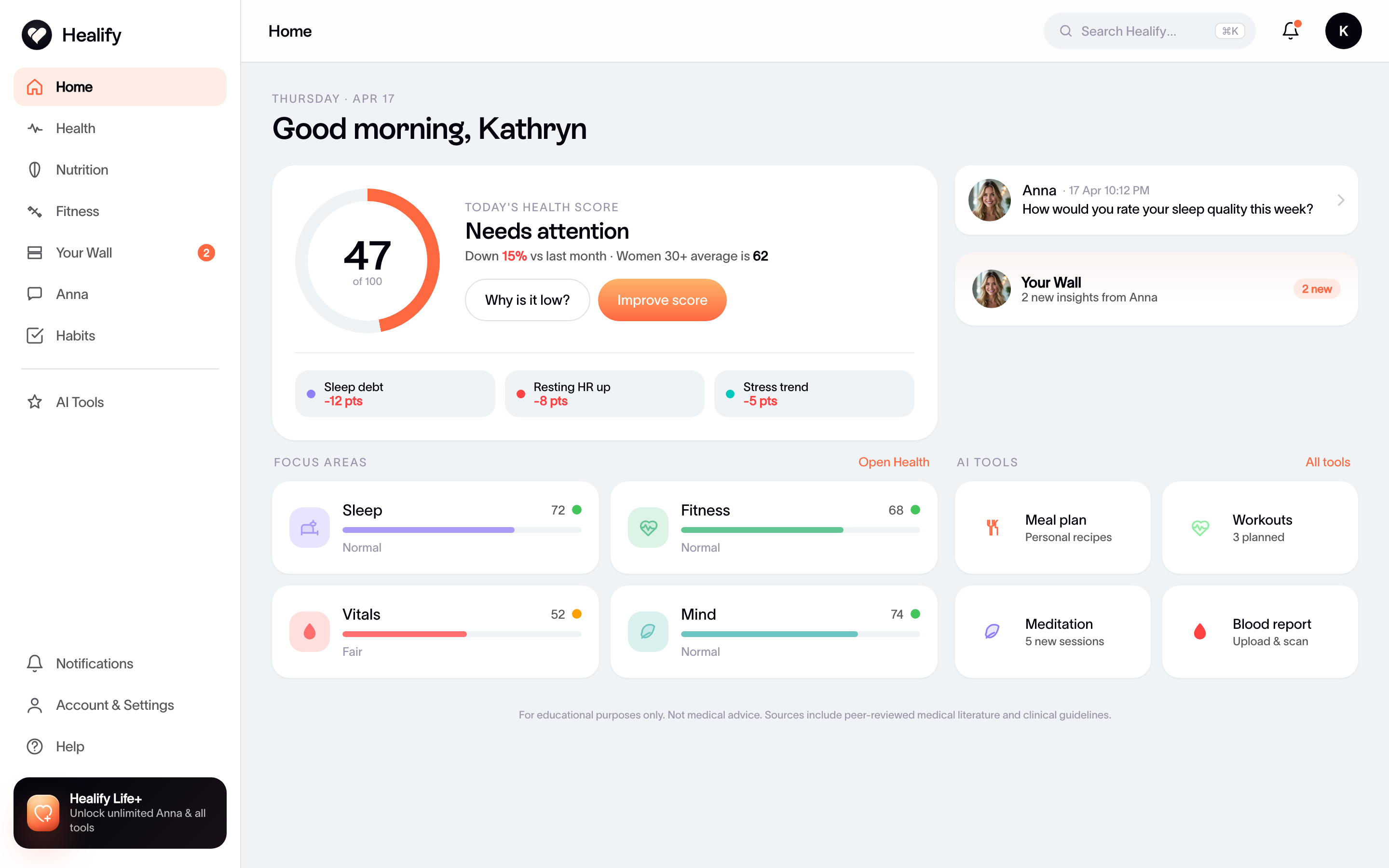The height and width of the screenshot is (868, 1389).
Task: Click the red 2 badge beside Your Wall
Action: [206, 253]
